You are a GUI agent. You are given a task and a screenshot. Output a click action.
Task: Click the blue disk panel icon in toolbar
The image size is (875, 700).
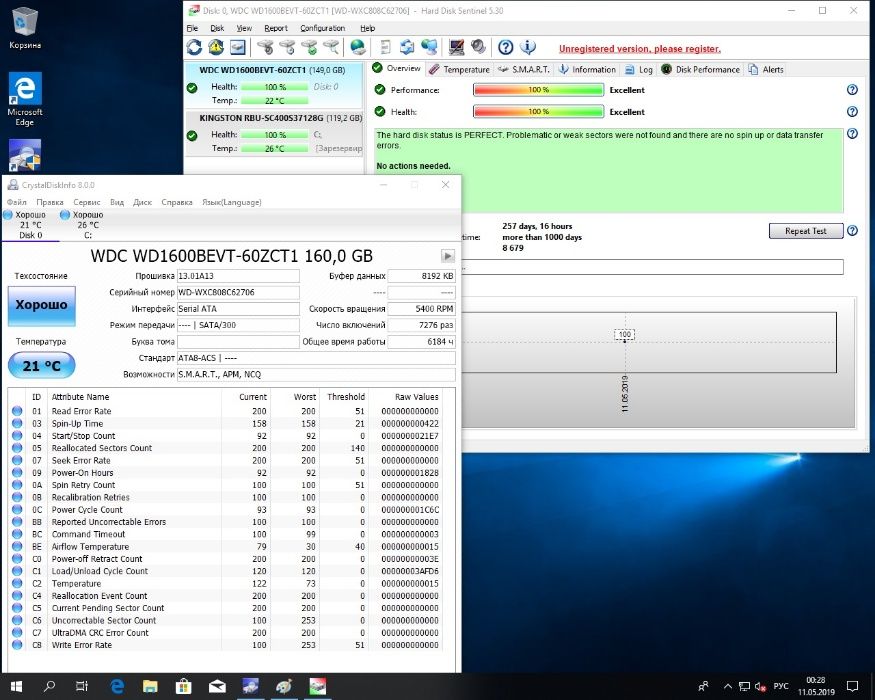[x=238, y=47]
